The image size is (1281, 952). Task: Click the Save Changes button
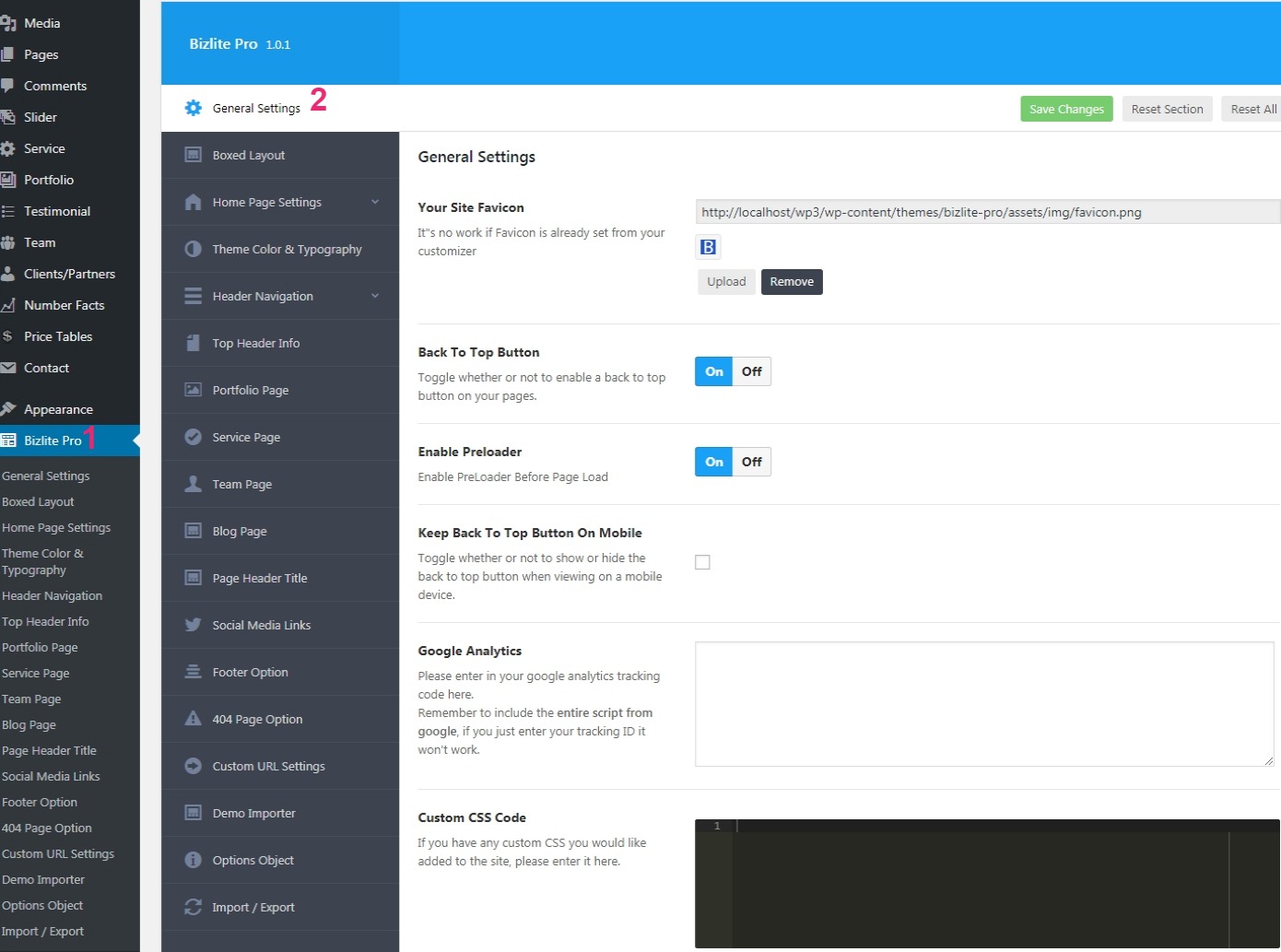tap(1066, 109)
